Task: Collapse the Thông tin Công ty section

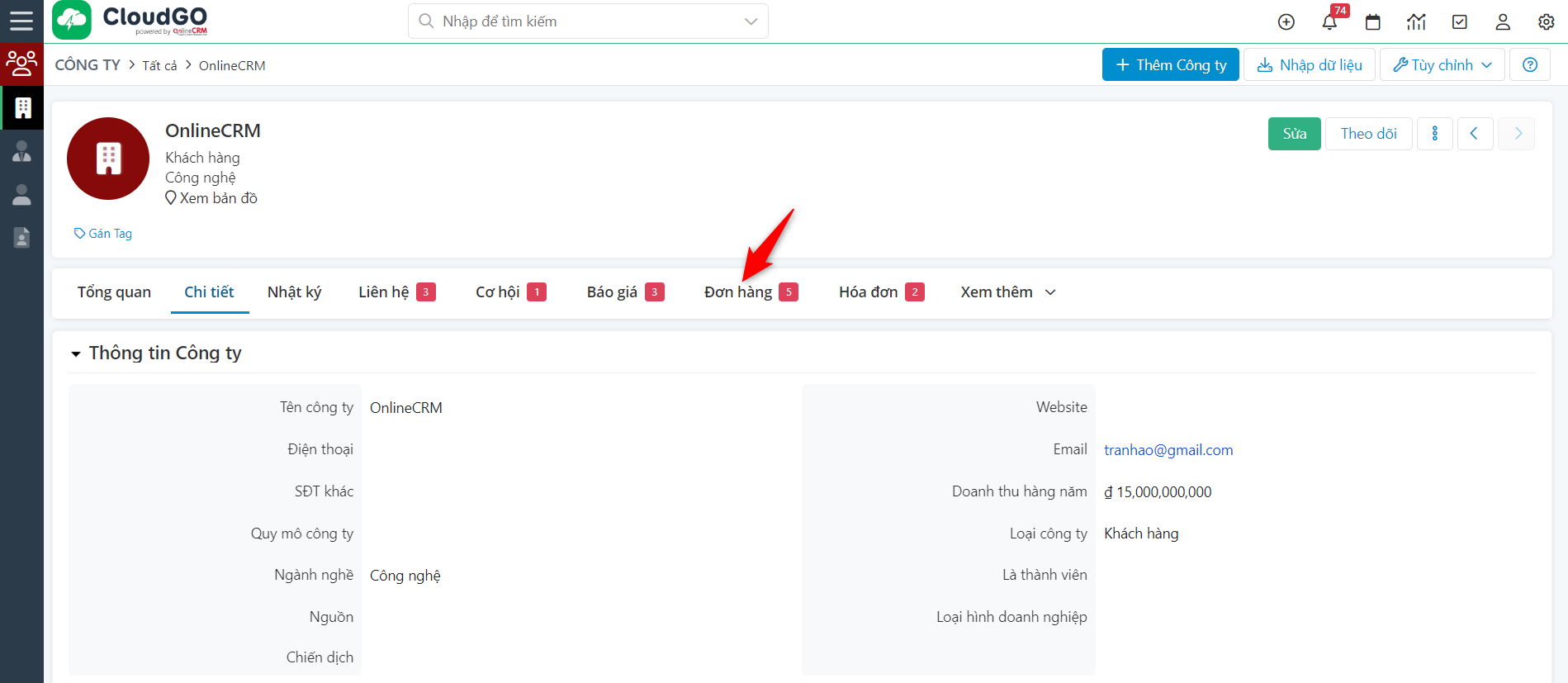Action: [76, 354]
